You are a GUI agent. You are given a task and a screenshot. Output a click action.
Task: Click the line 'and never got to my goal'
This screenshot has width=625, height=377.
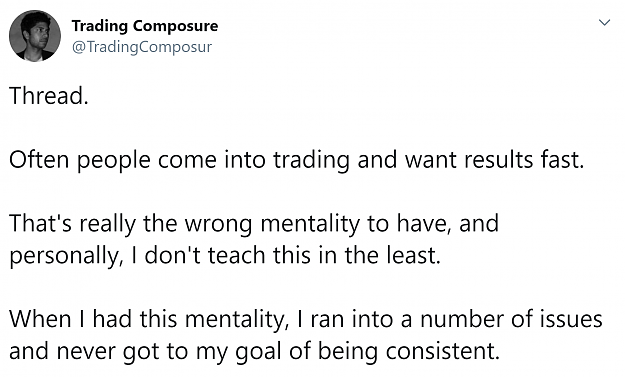coord(254,351)
